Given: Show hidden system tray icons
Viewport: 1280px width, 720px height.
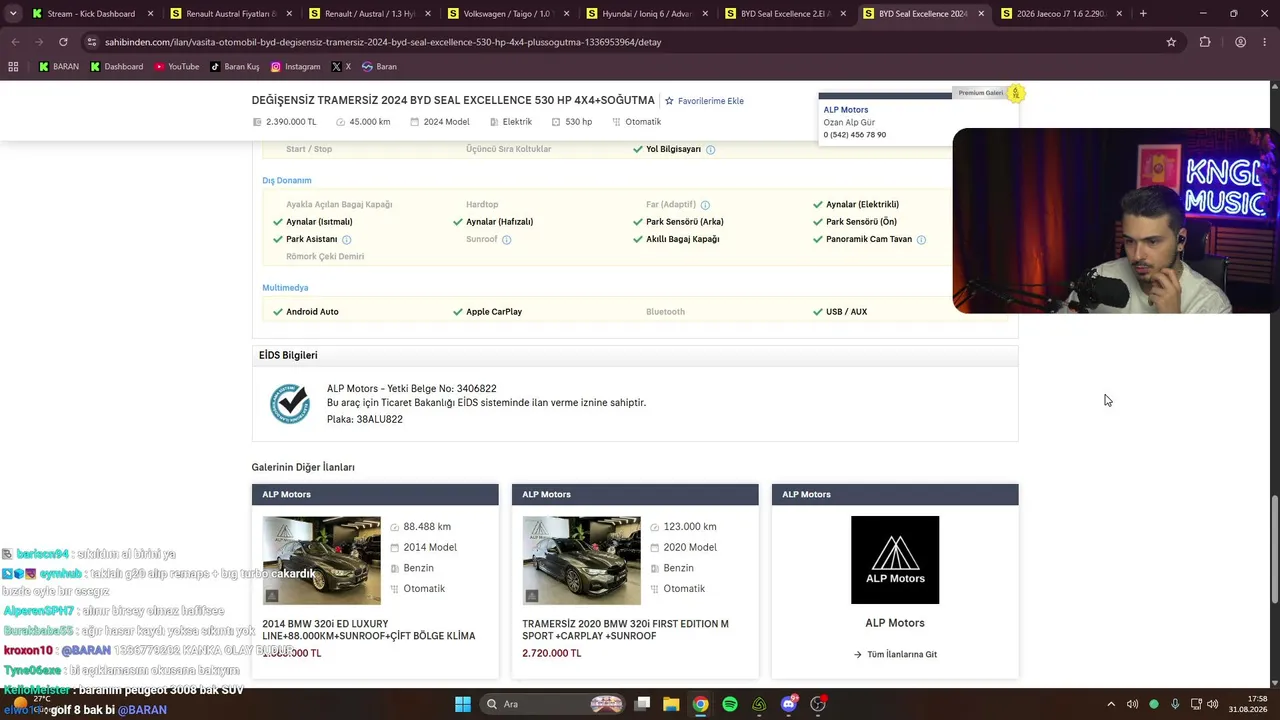Looking at the screenshot, I should [x=1111, y=704].
